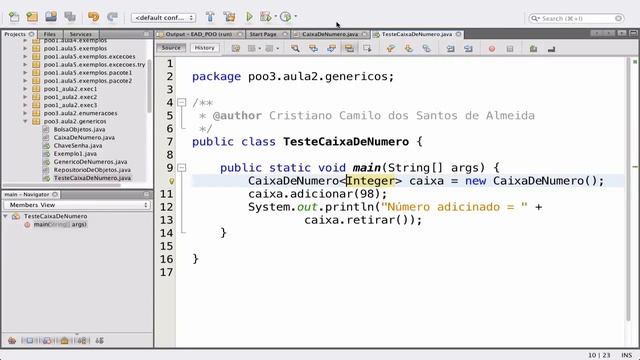Collapse the poo3.aula2.genericos package

(x=25, y=121)
